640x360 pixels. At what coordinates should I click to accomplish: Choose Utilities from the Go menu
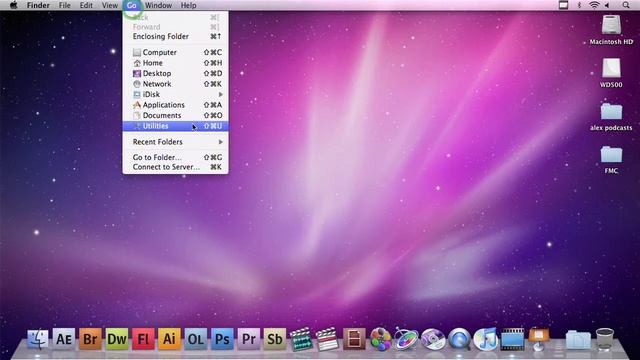click(x=176, y=126)
